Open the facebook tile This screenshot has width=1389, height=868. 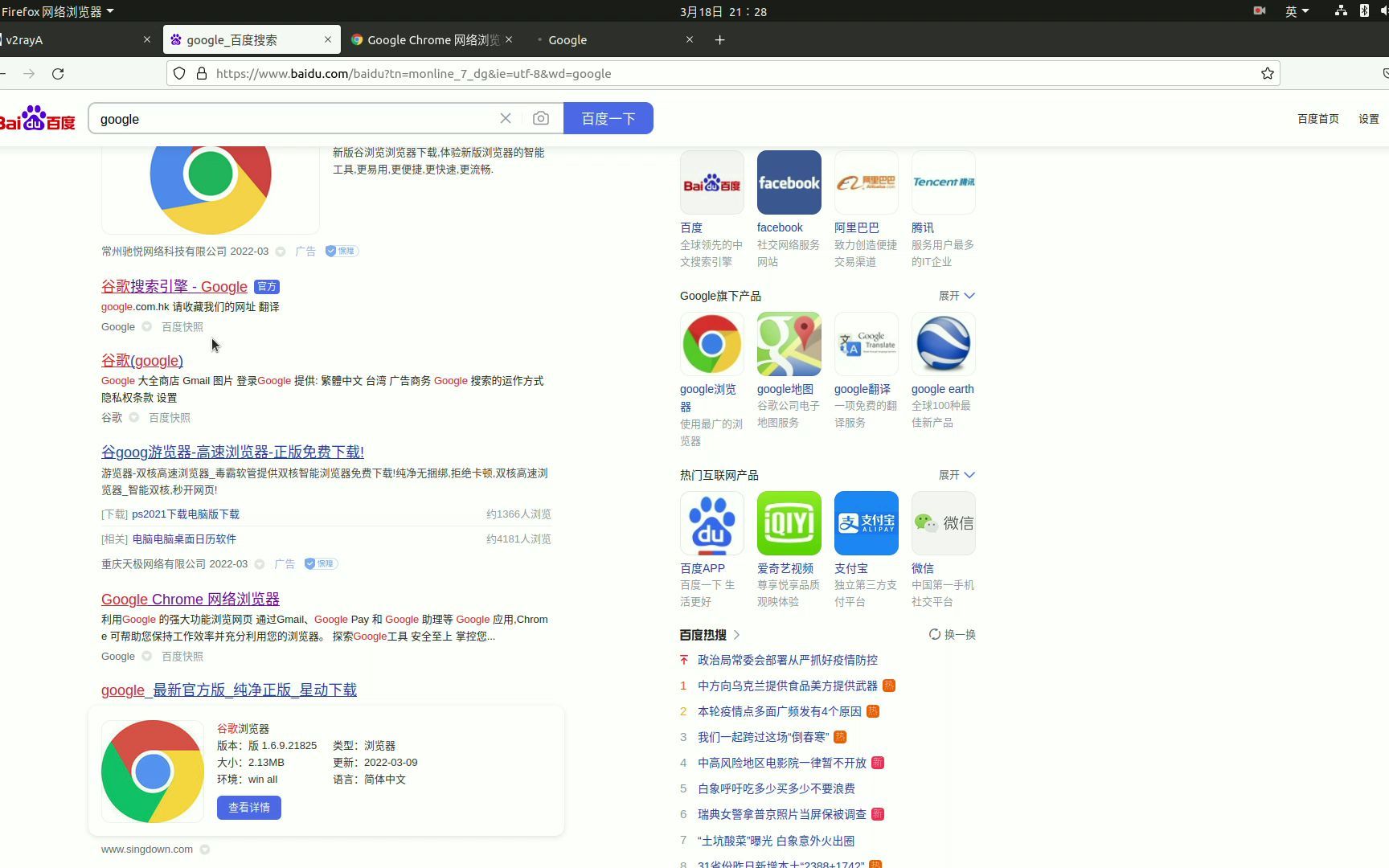click(789, 182)
